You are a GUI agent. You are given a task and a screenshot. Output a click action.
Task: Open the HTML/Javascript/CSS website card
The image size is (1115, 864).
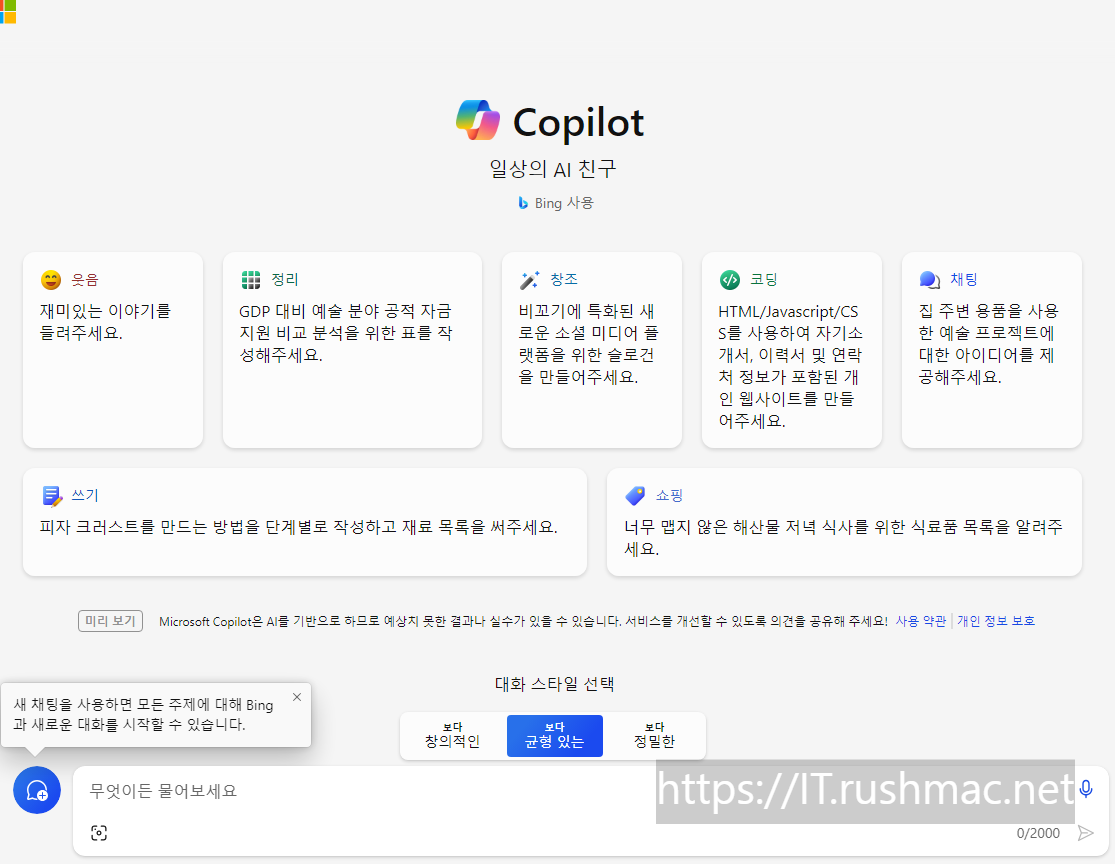pos(791,350)
